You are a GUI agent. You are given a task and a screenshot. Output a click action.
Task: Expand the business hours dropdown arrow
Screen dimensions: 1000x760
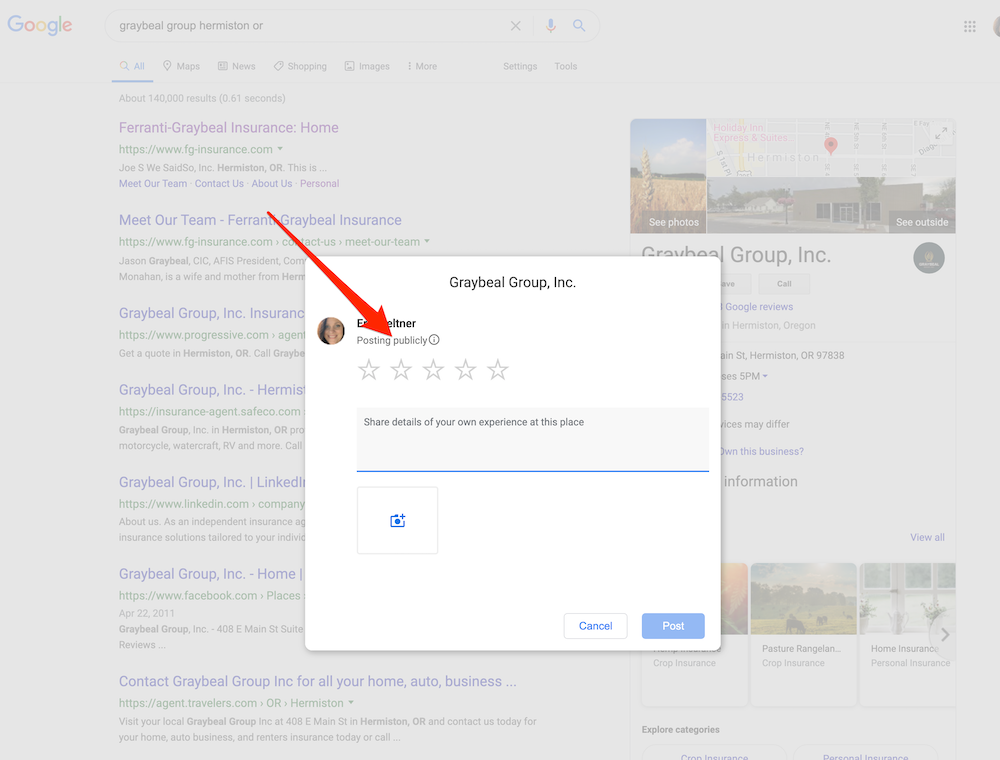coord(765,376)
